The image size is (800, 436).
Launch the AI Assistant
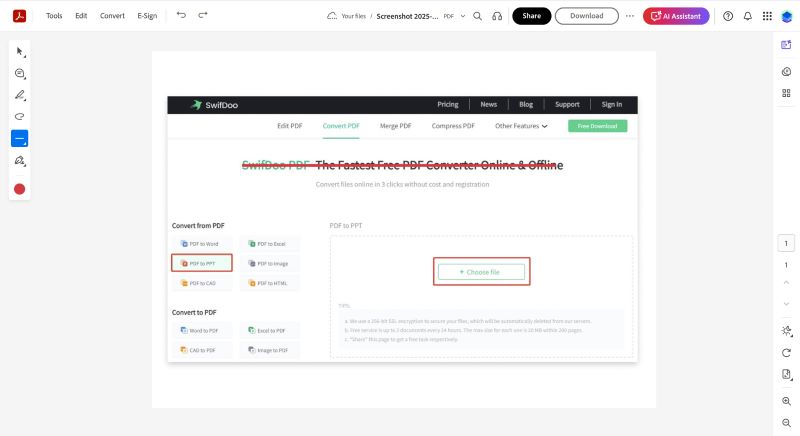point(676,16)
